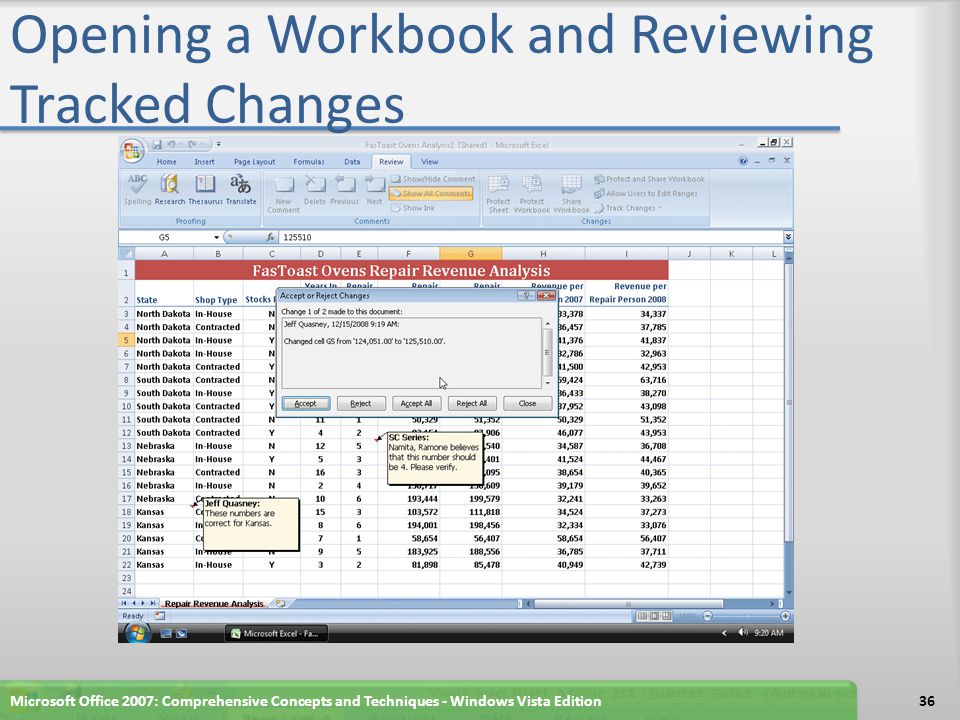Click the insert function fx icon
This screenshot has height=720, width=960.
270,237
